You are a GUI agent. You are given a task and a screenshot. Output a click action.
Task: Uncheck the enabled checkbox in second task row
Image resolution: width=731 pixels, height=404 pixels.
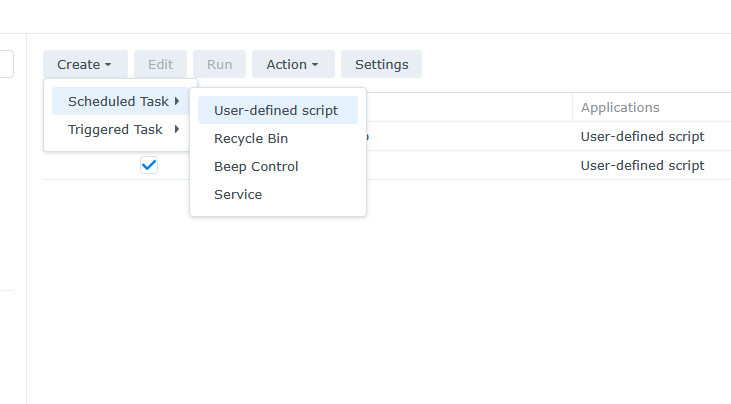(149, 165)
